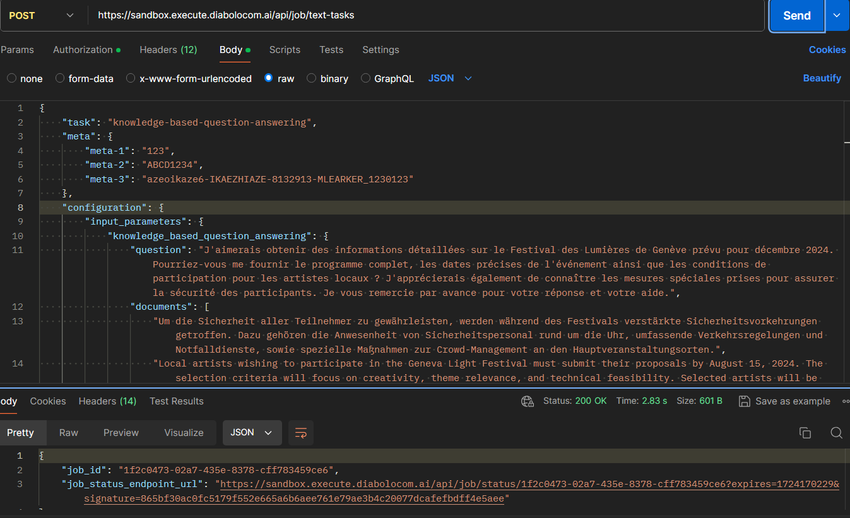
Task: Switch to the Test Results tab
Action: point(176,401)
